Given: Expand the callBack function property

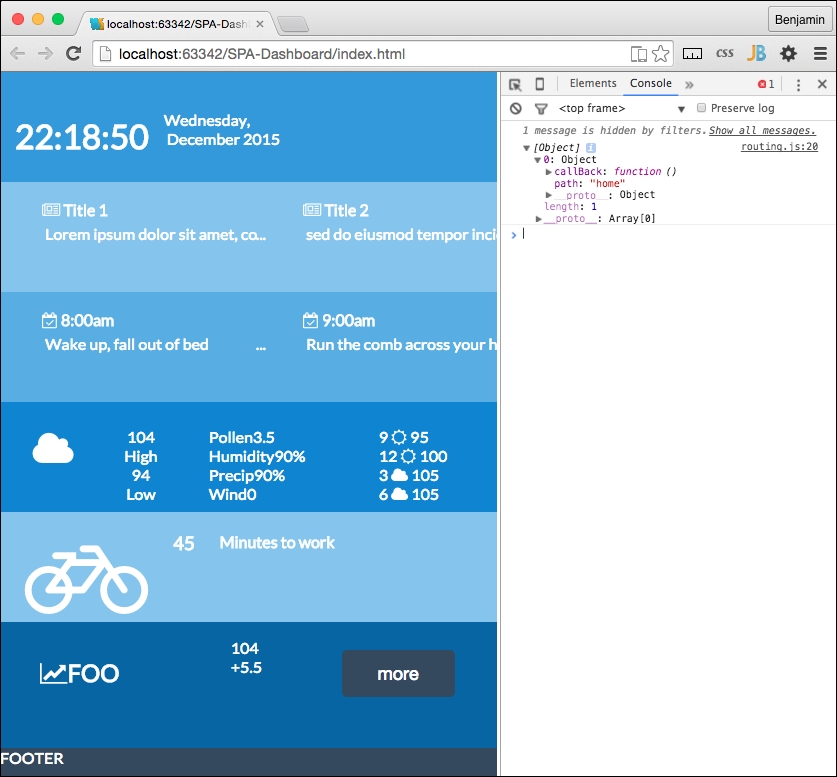Looking at the screenshot, I should click(x=549, y=173).
